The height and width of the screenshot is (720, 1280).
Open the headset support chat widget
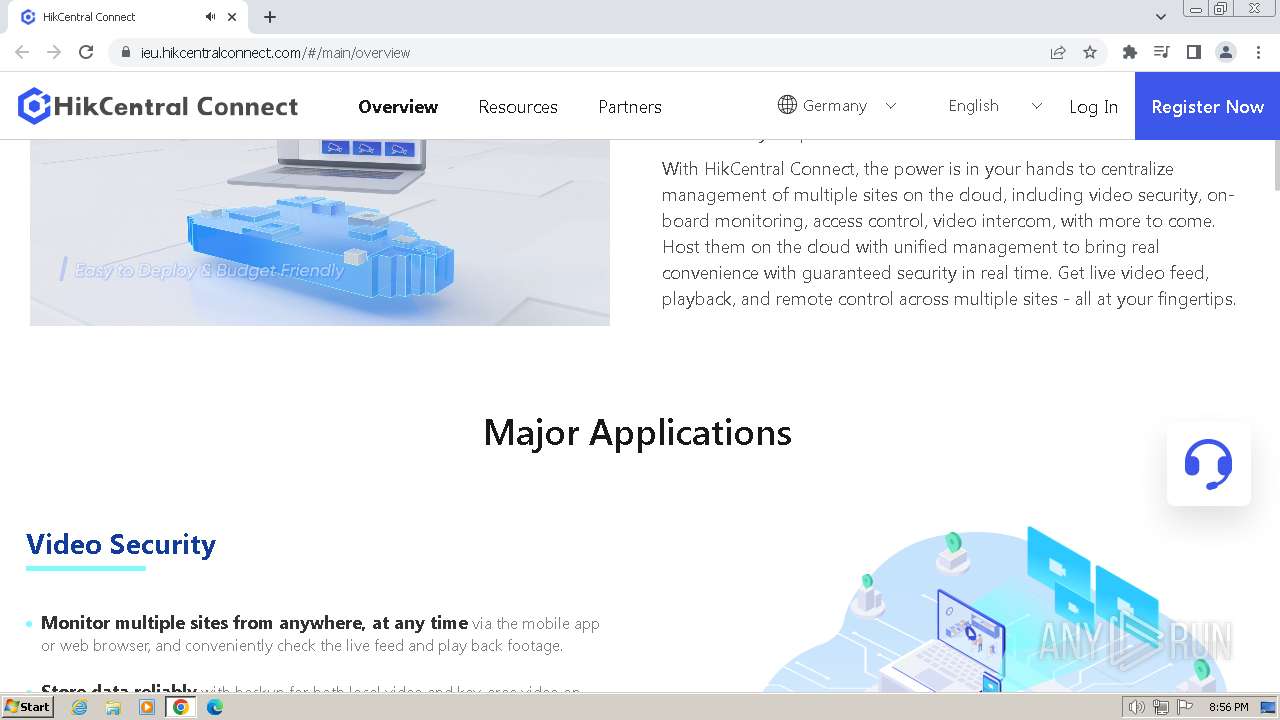point(1208,464)
